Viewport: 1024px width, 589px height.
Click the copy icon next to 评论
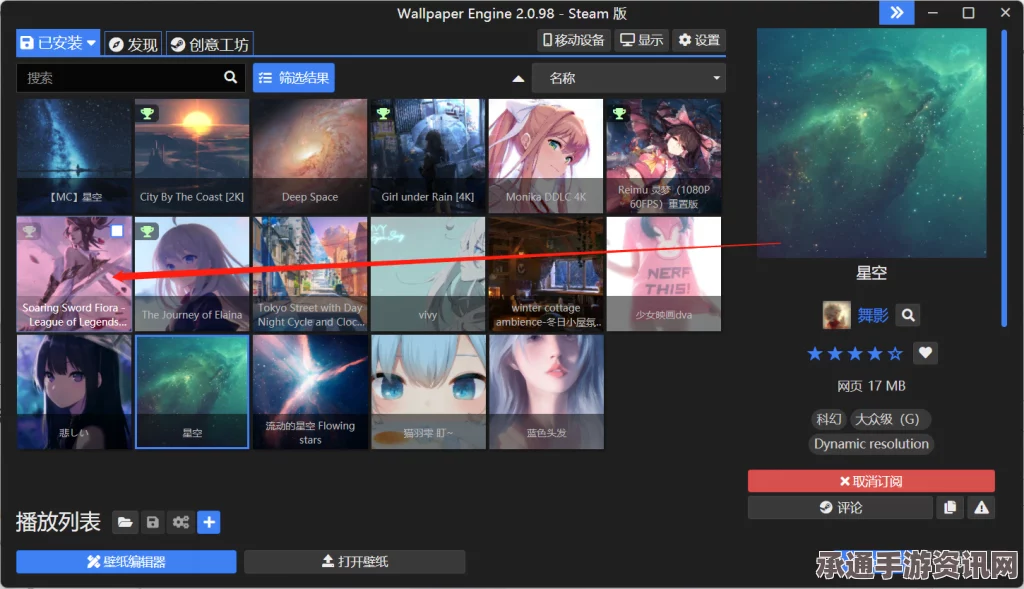tap(950, 507)
